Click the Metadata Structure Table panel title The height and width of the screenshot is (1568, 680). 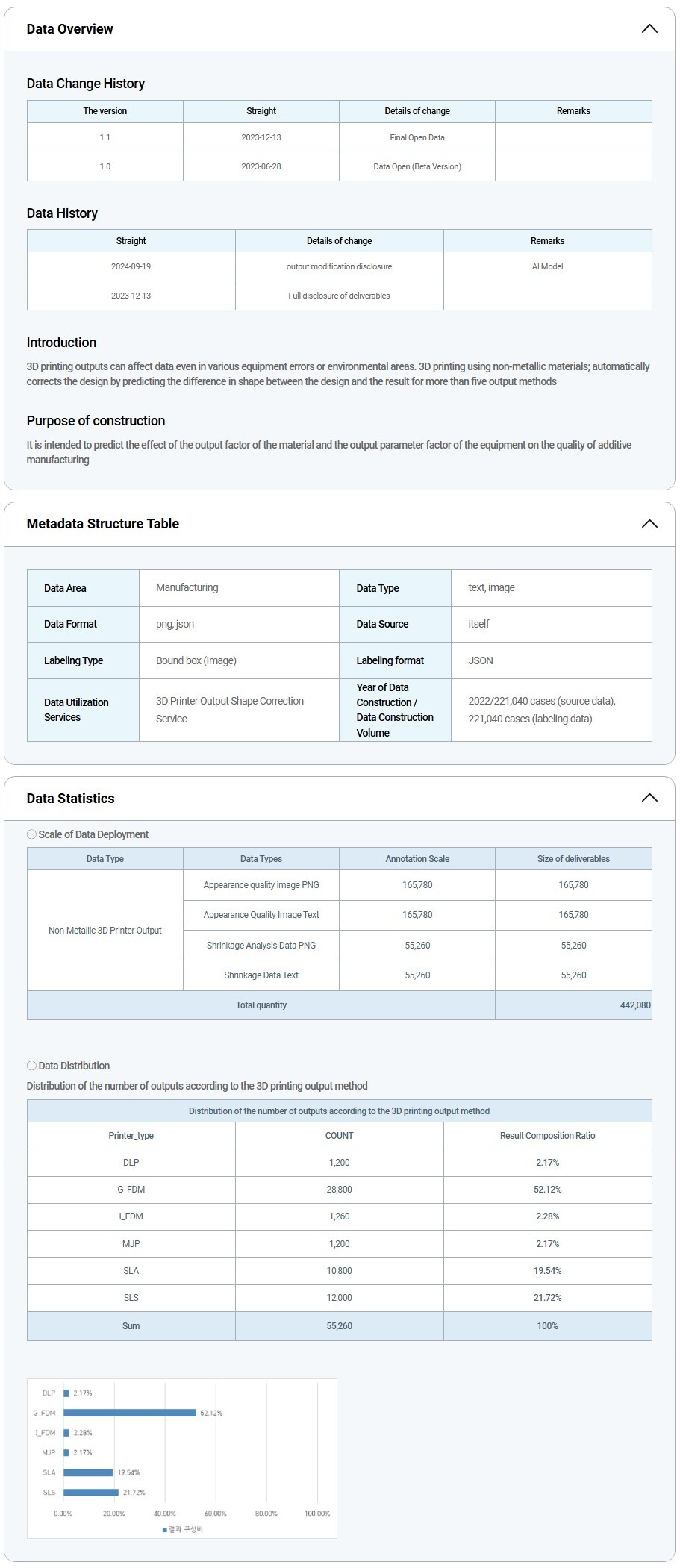pyautogui.click(x=102, y=524)
